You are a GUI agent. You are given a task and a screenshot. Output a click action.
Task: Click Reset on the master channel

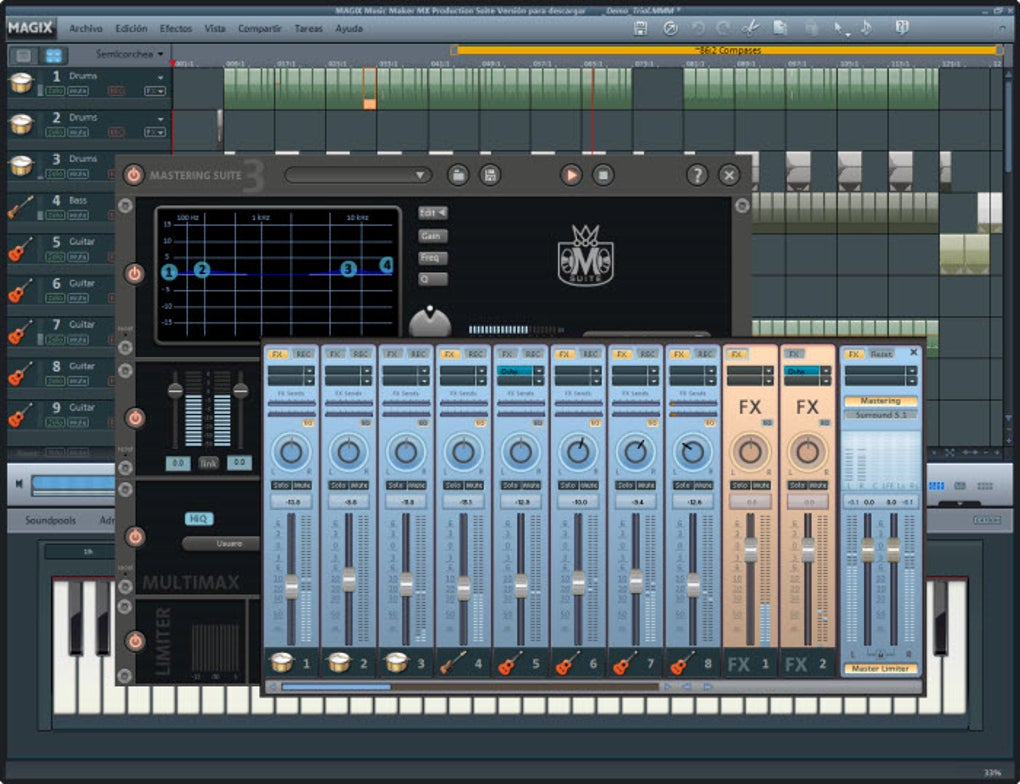click(881, 354)
